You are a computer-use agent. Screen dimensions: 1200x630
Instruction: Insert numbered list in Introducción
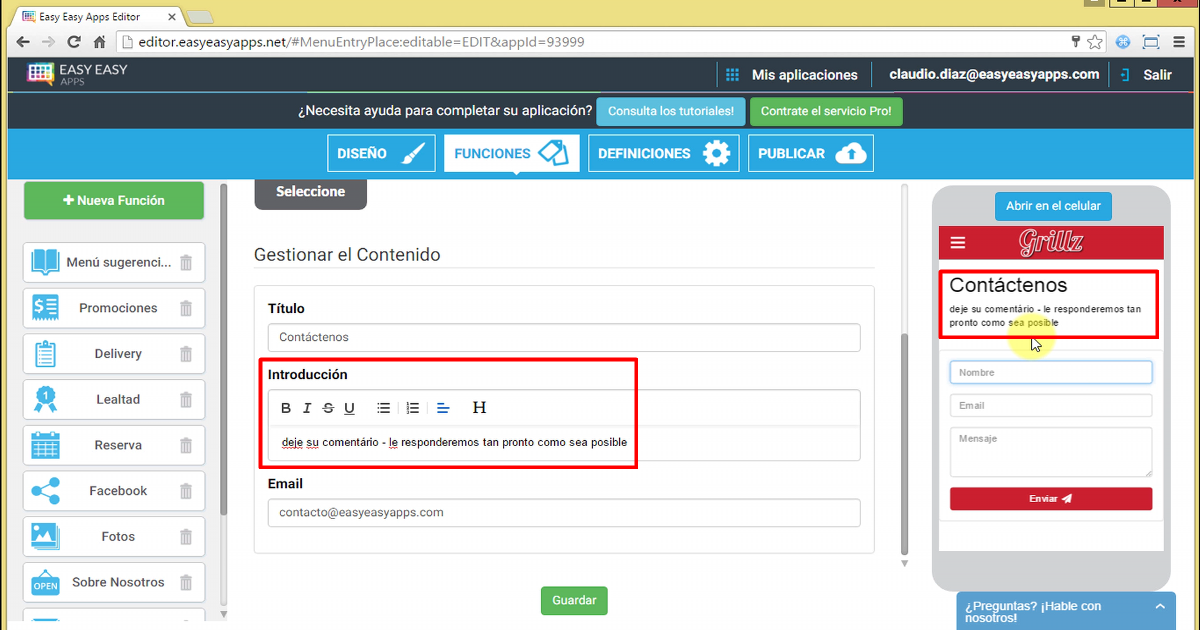pyautogui.click(x=412, y=408)
